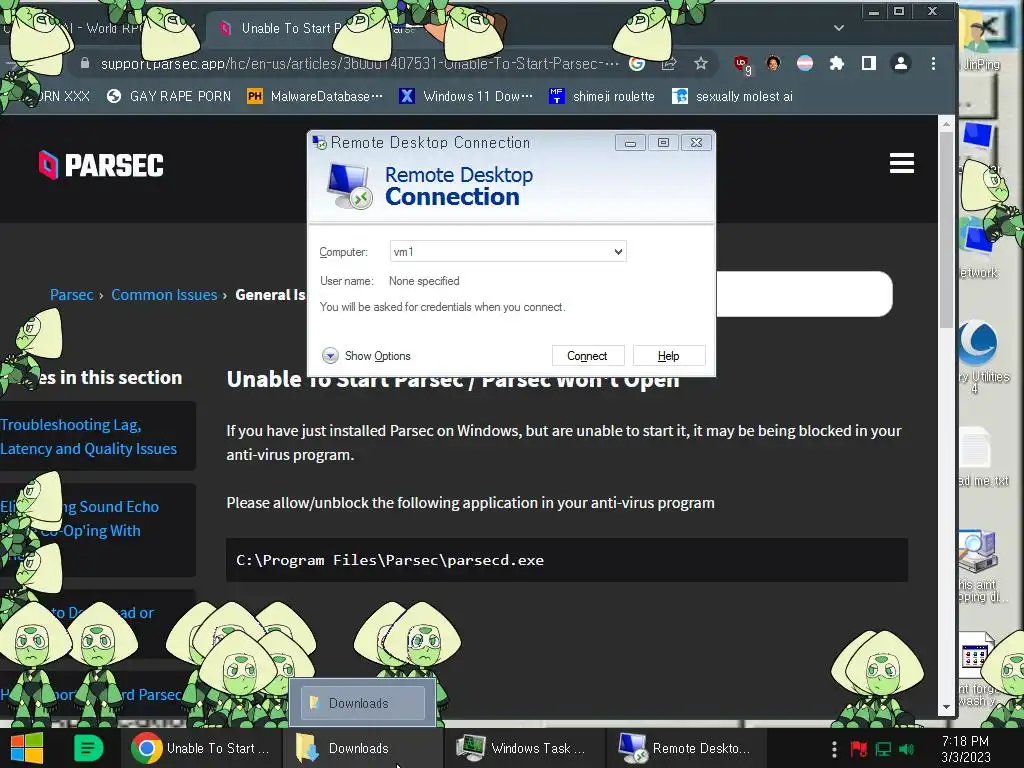The image size is (1024, 768).
Task: Click the Remote Desktop Connection title bar icon
Action: click(319, 142)
